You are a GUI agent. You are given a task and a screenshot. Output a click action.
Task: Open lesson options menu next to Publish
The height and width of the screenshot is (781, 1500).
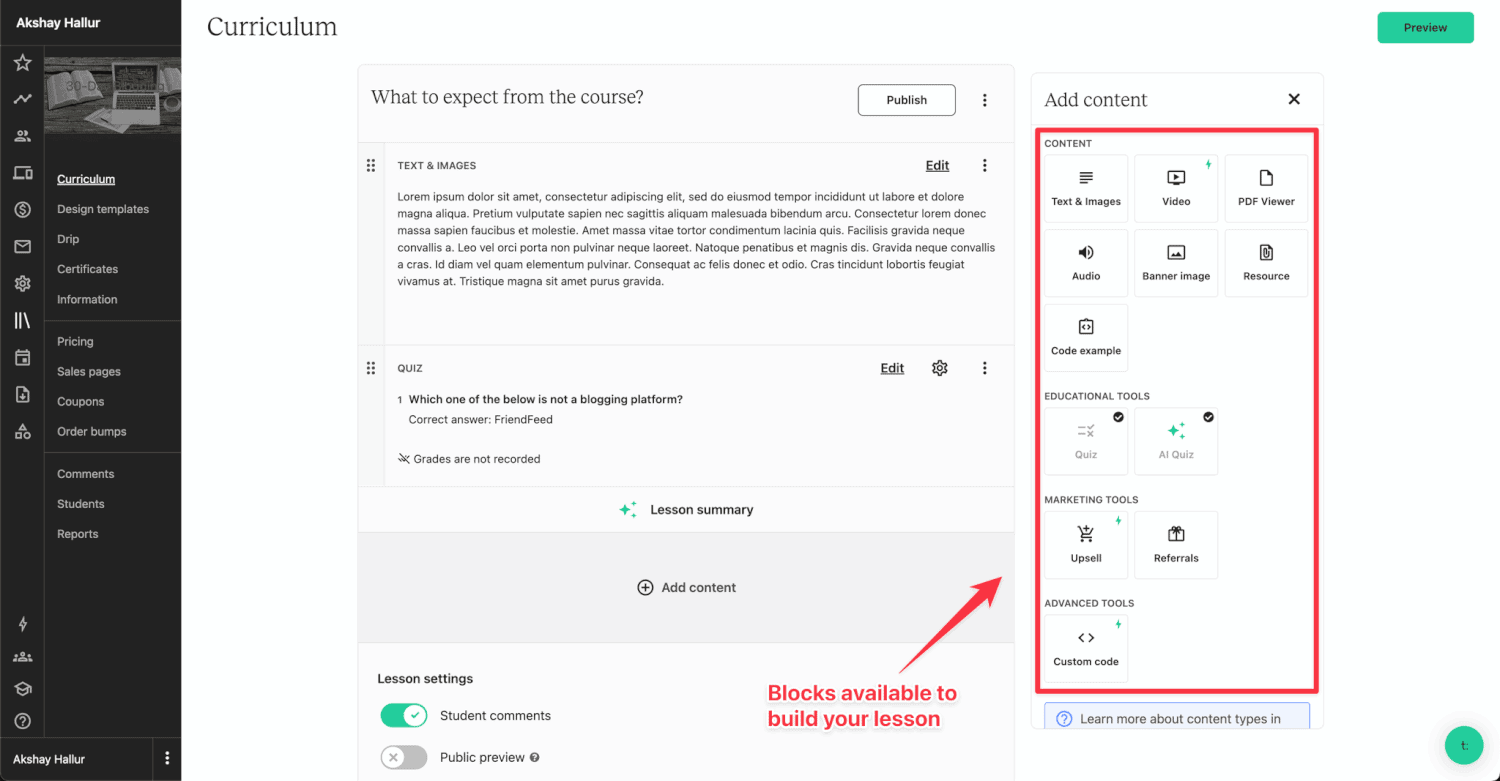pos(985,100)
